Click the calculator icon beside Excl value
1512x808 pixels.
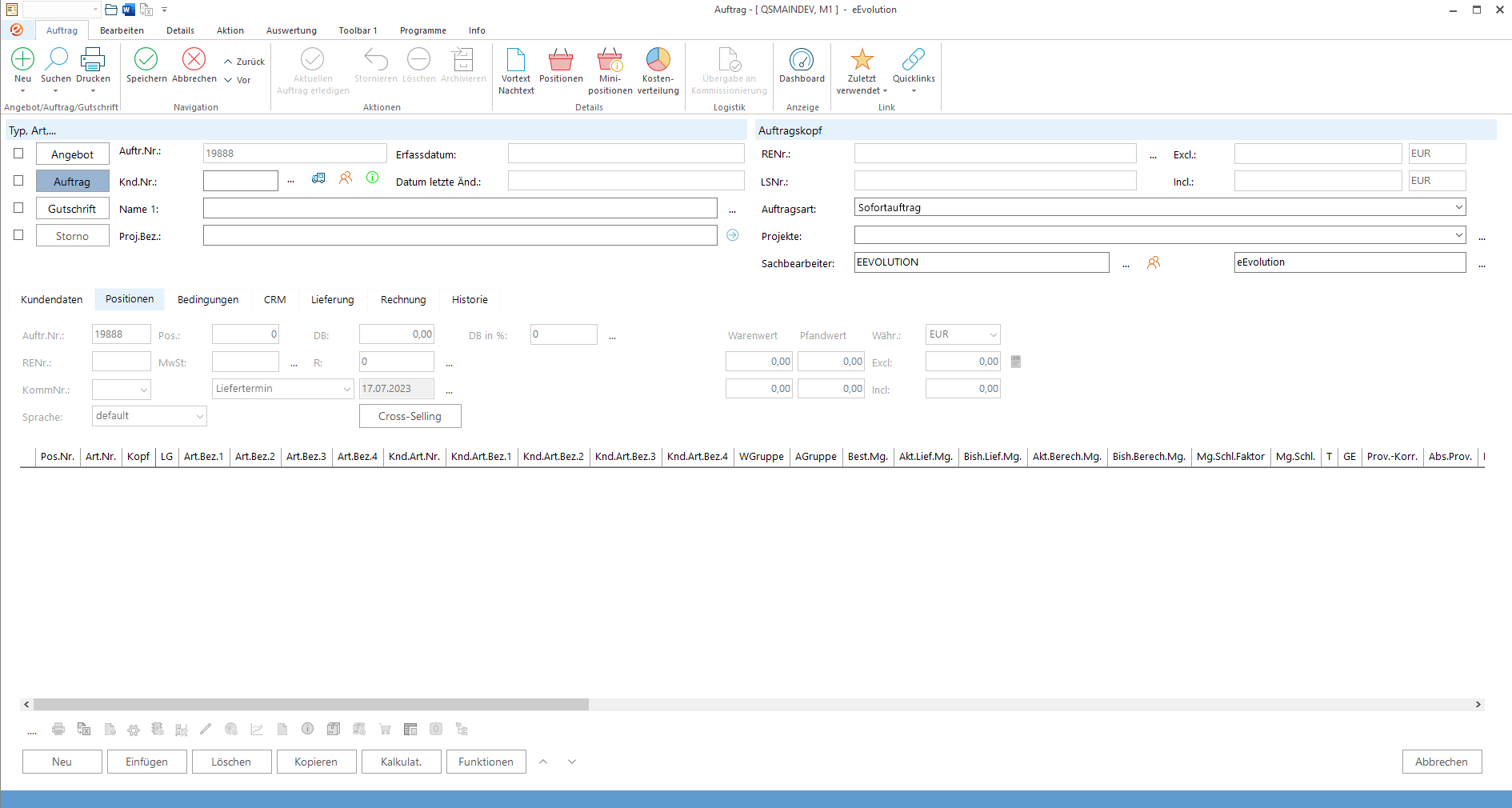pyautogui.click(x=1016, y=362)
